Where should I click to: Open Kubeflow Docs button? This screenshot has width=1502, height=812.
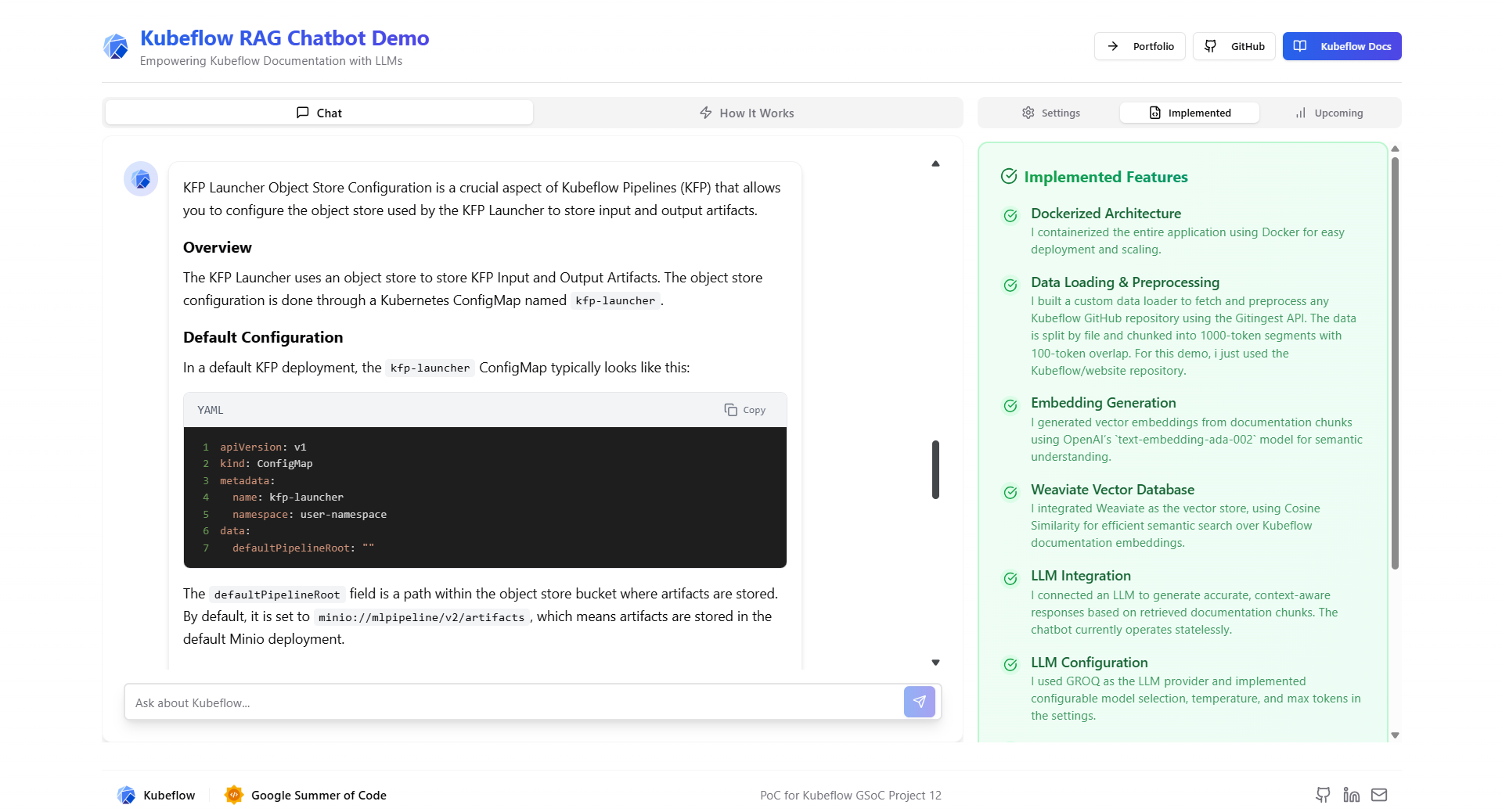[1342, 46]
